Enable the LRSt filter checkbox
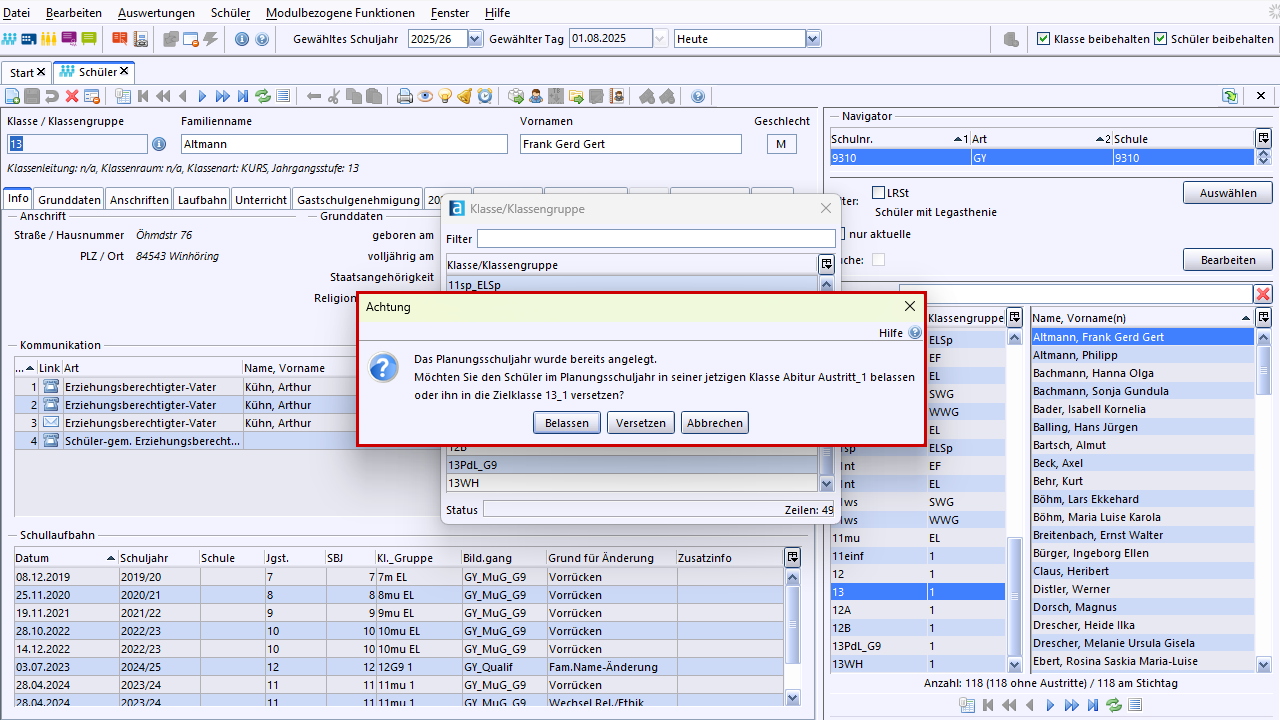 pos(878,192)
